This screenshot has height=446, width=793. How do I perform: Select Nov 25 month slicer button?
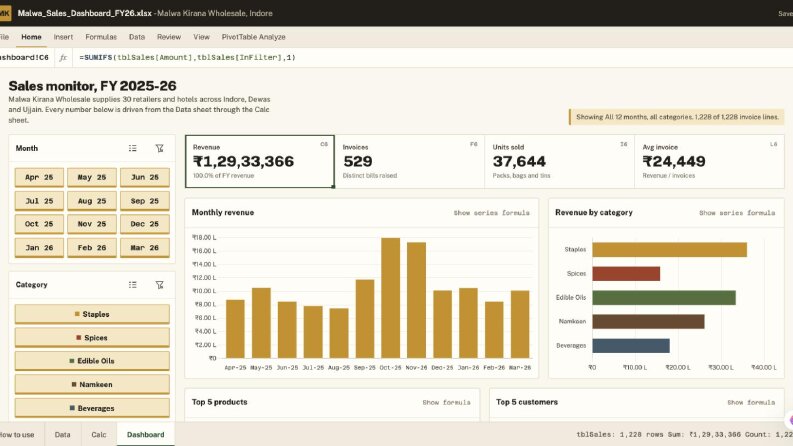pos(92,224)
